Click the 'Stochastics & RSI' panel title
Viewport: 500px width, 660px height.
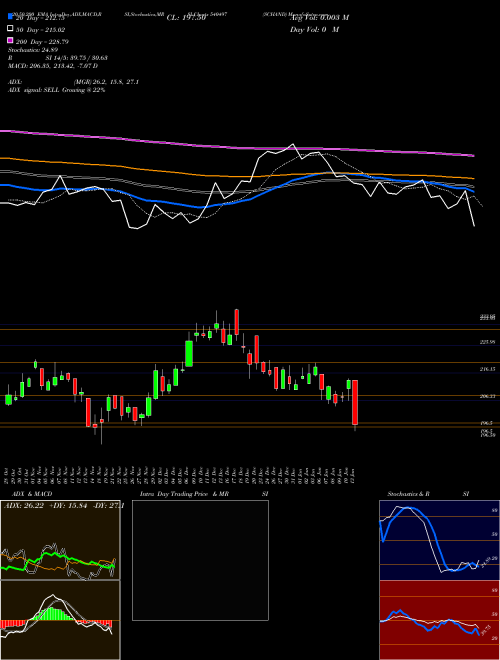pos(428,494)
